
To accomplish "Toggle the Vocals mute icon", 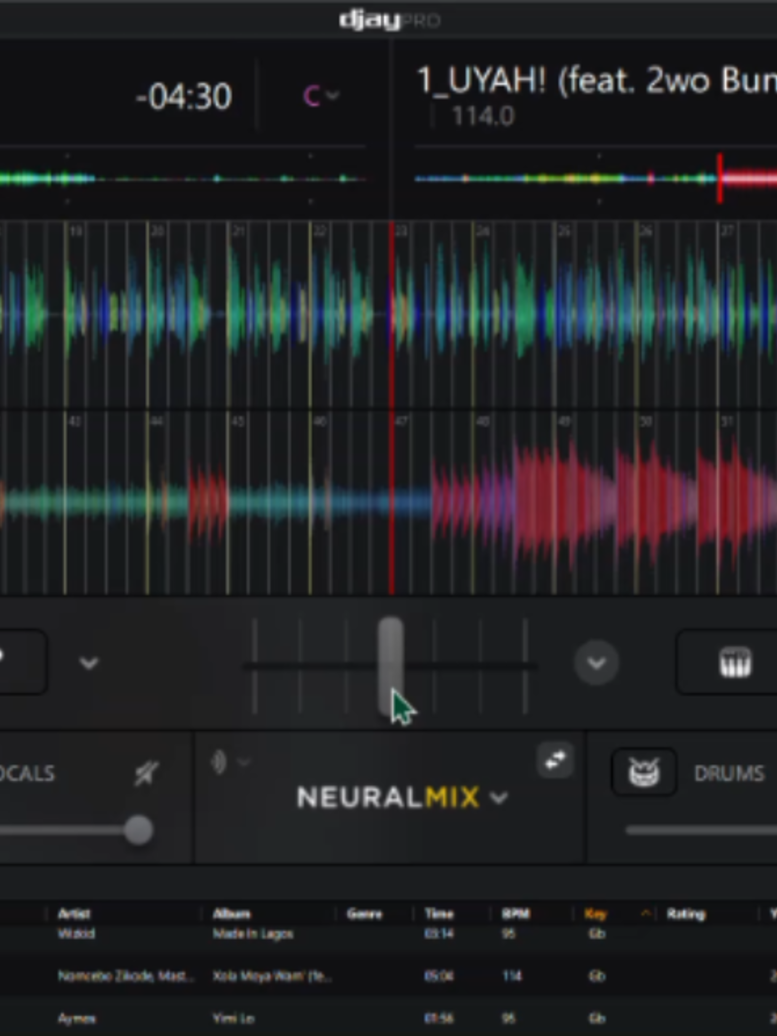I will (x=146, y=773).
